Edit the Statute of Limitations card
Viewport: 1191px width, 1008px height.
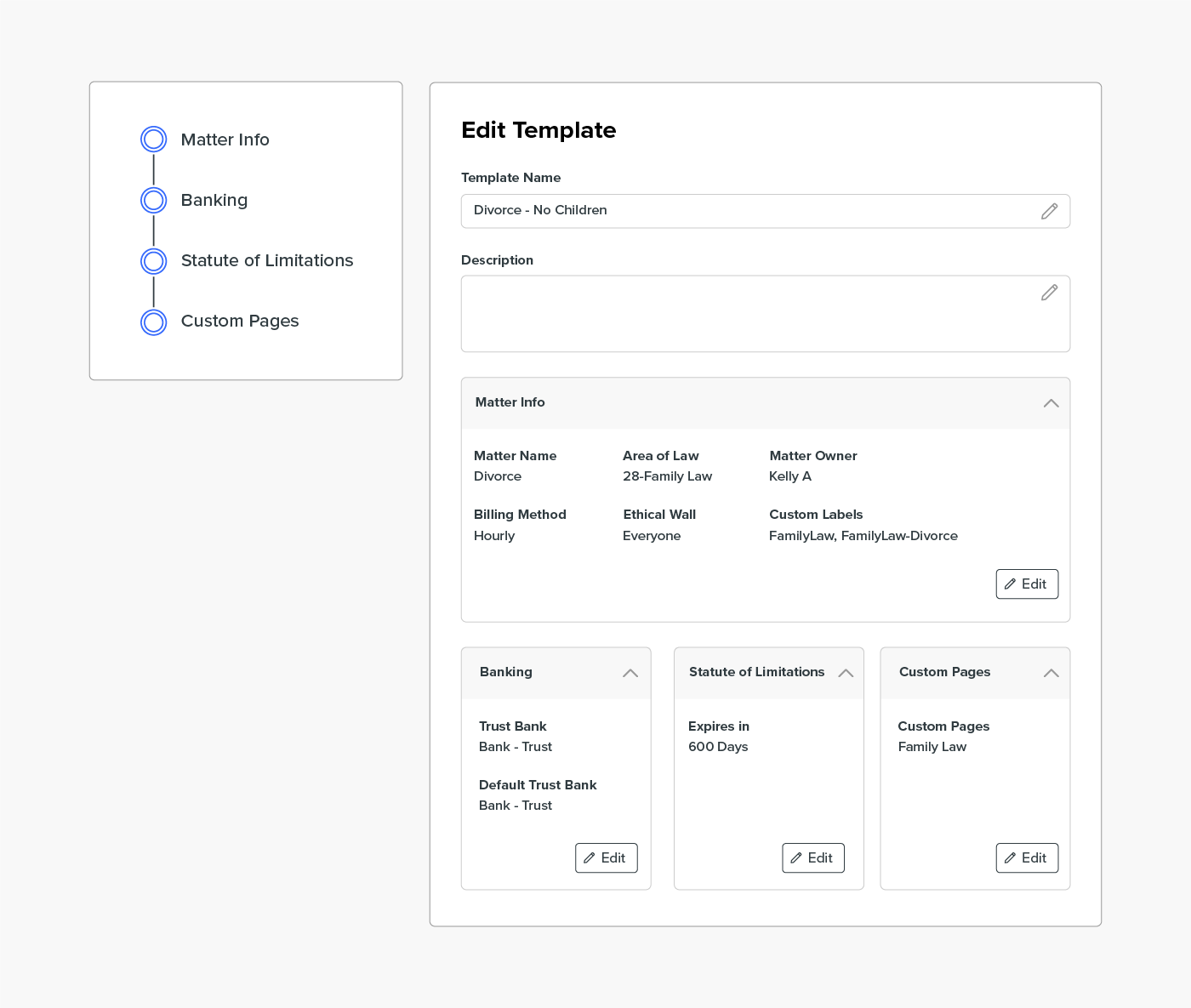(812, 858)
